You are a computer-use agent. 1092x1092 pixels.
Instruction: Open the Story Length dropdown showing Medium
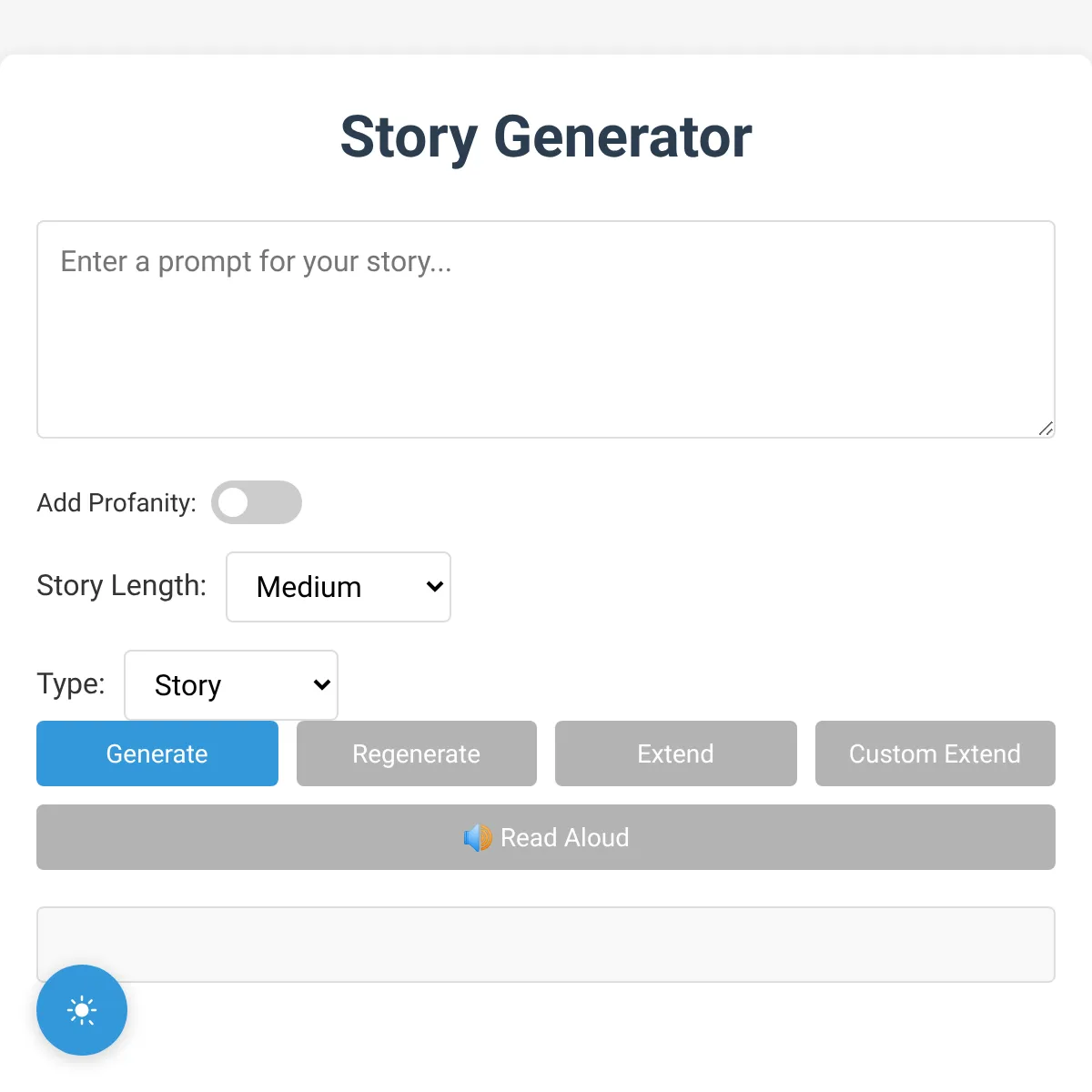coord(339,587)
